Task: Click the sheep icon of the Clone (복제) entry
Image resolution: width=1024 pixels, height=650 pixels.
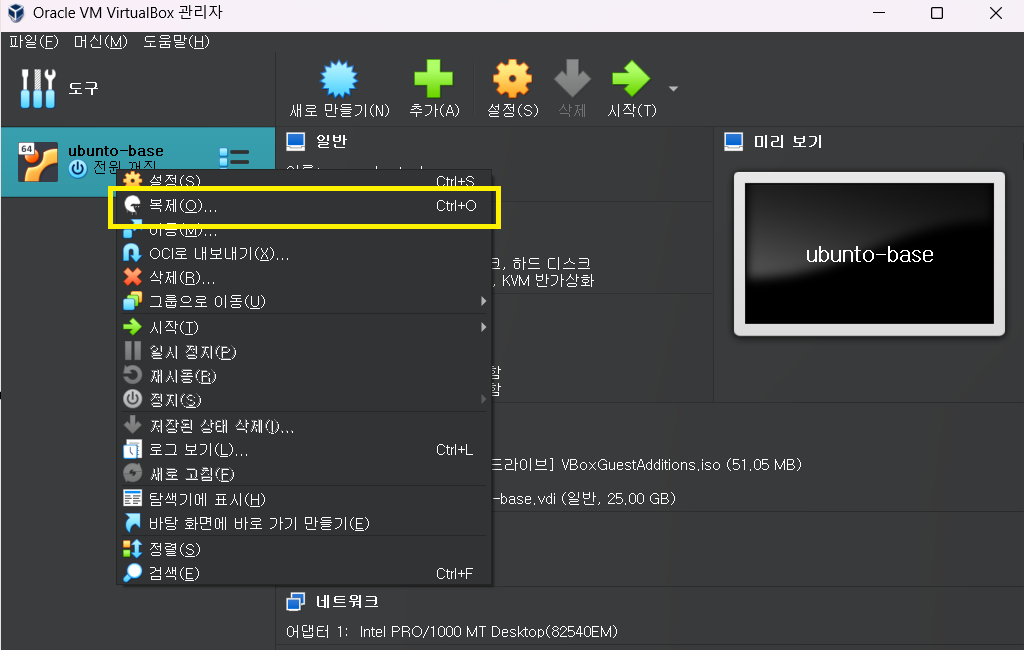Action: click(x=133, y=205)
